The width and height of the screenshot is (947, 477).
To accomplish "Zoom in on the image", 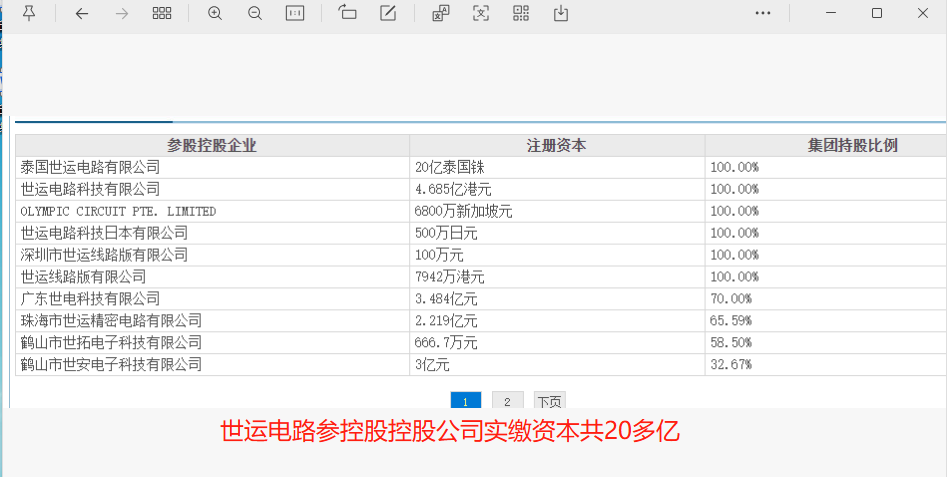I will (214, 13).
